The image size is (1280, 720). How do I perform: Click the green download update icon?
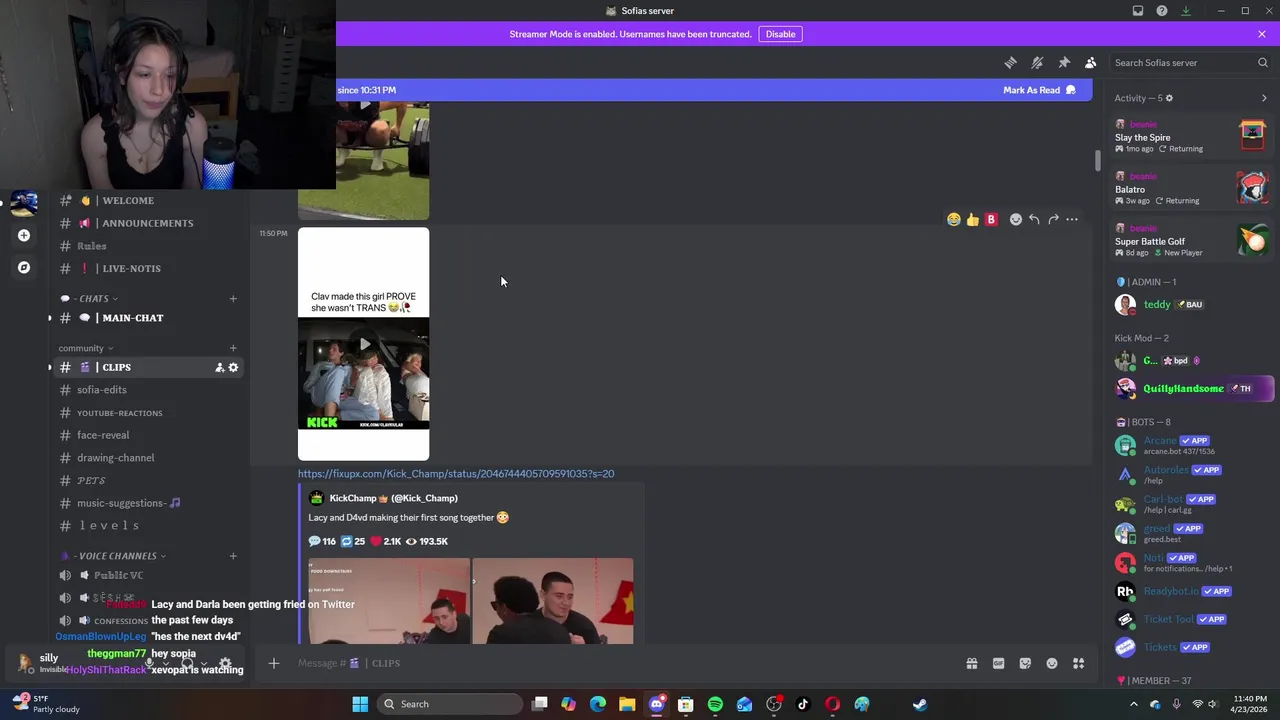point(1186,11)
